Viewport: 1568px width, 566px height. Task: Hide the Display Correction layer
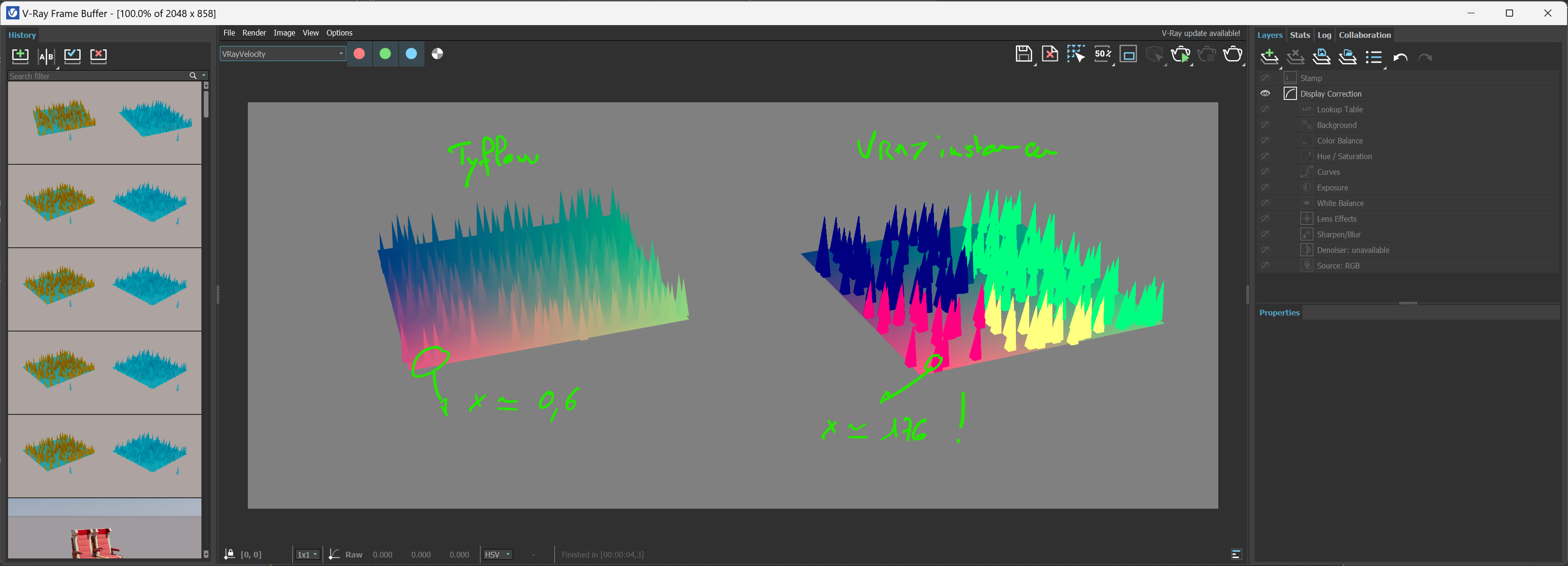pyautogui.click(x=1265, y=94)
